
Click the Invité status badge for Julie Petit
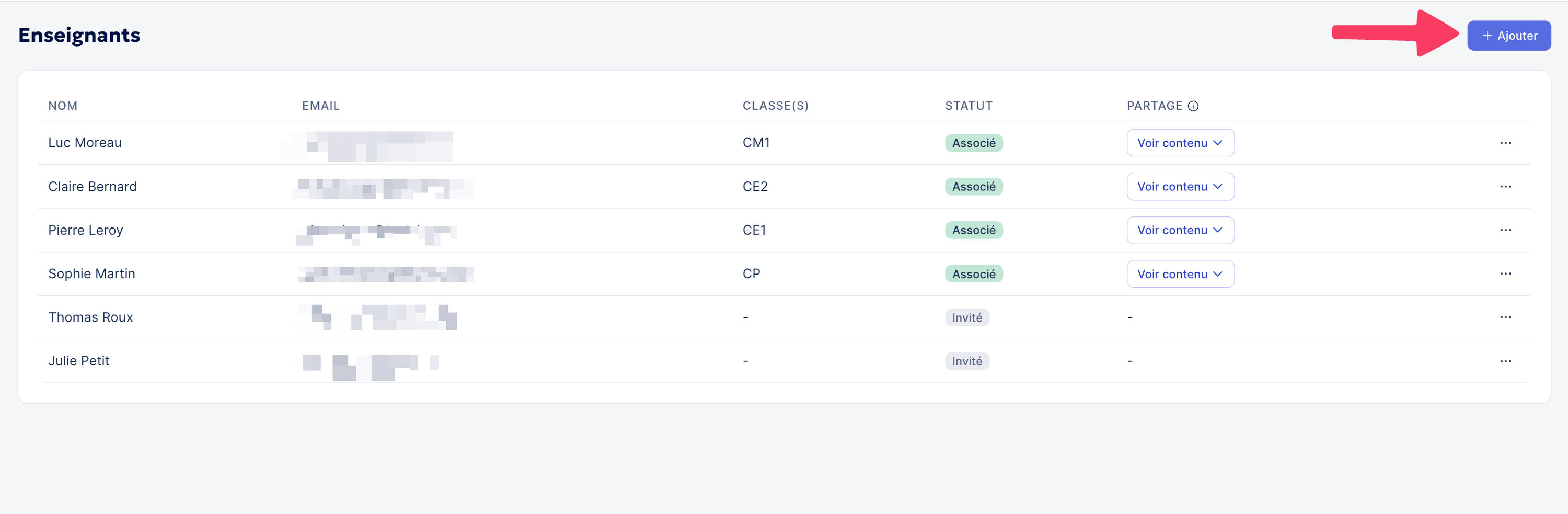(x=966, y=361)
